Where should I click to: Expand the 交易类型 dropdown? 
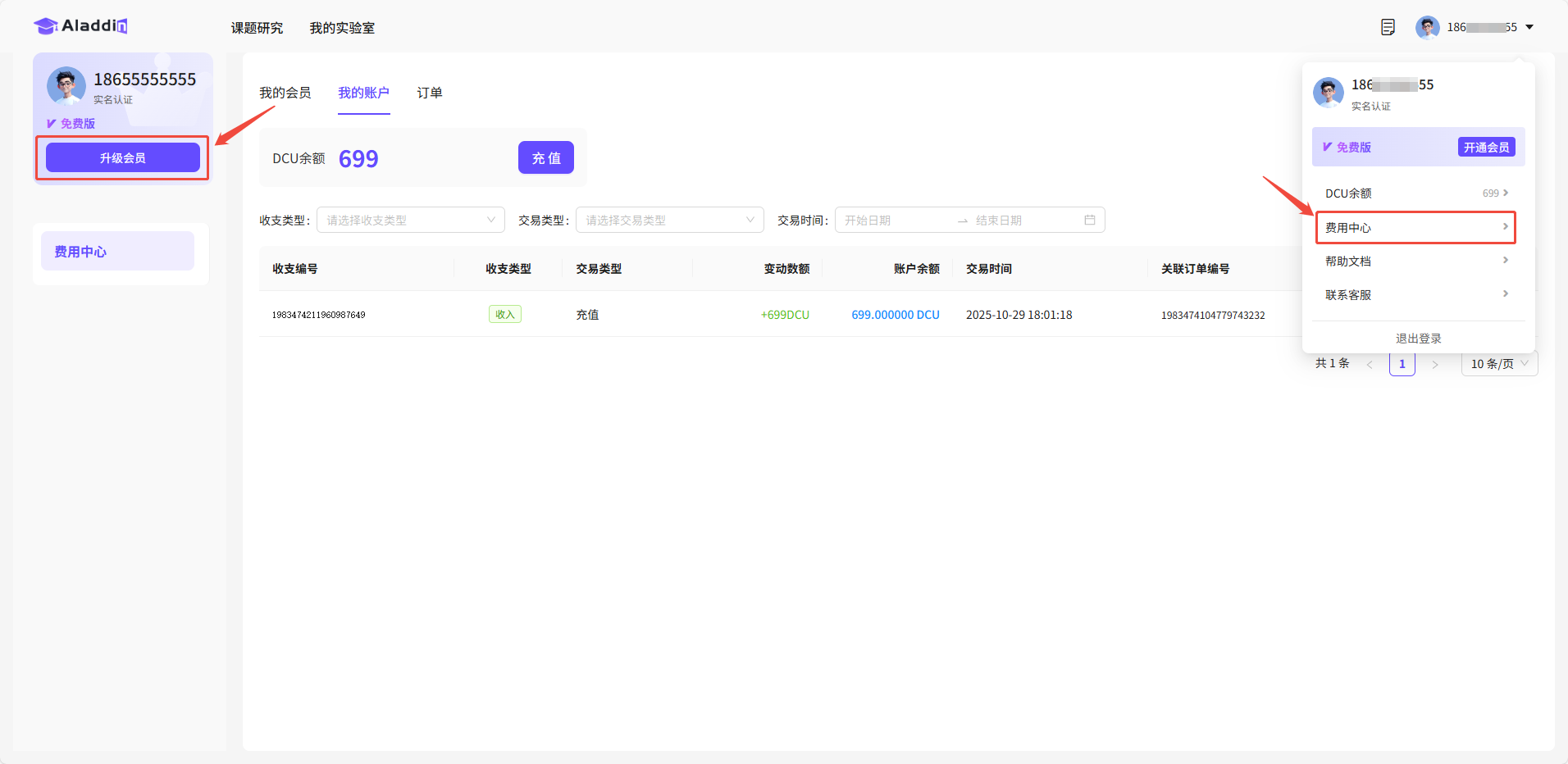coord(669,220)
